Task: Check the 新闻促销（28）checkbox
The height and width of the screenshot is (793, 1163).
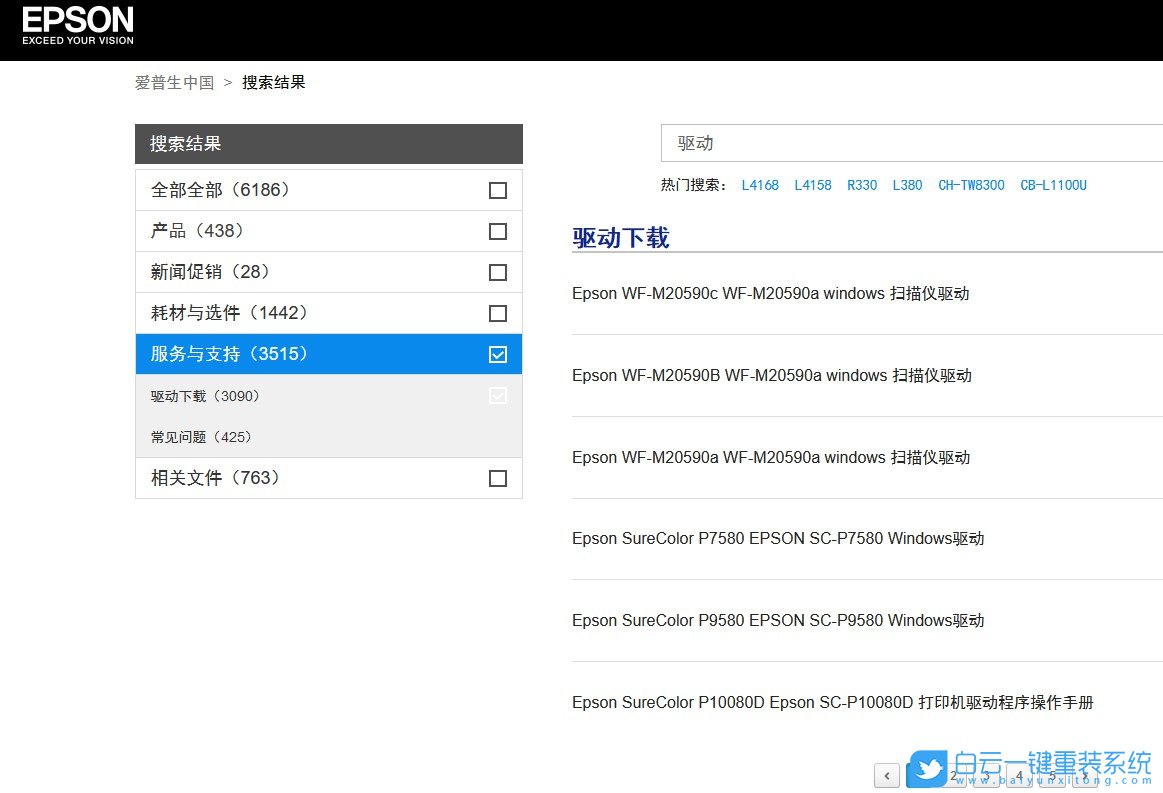Action: (497, 272)
